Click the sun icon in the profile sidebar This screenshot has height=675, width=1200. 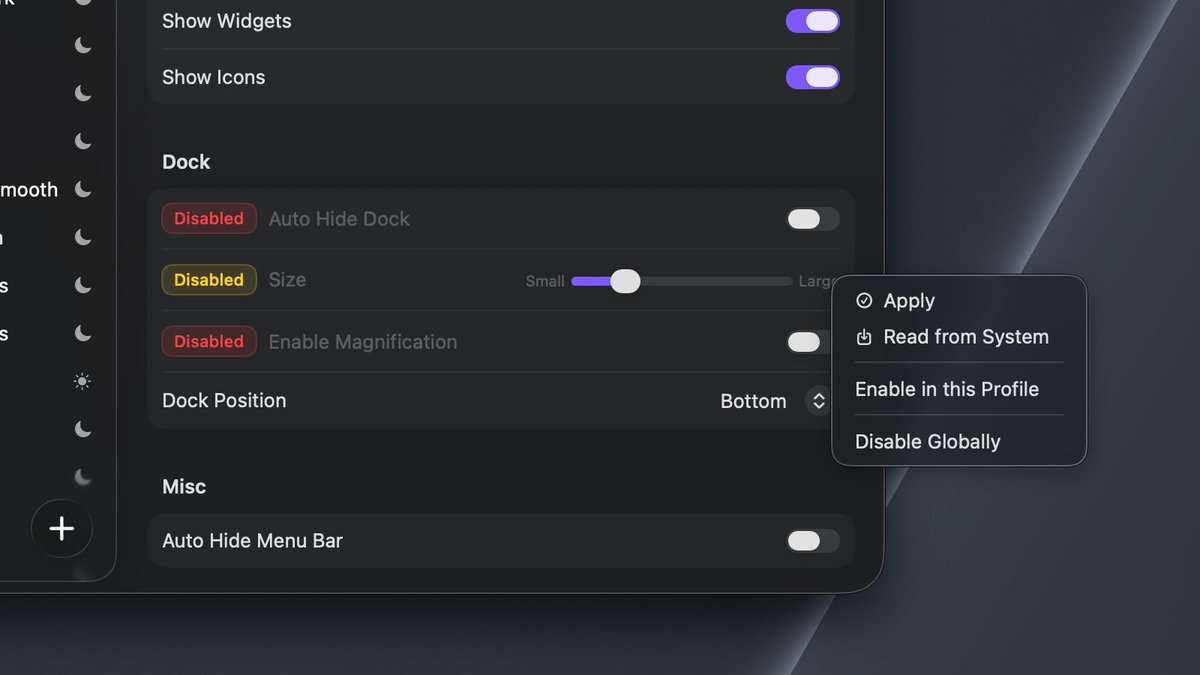83,381
